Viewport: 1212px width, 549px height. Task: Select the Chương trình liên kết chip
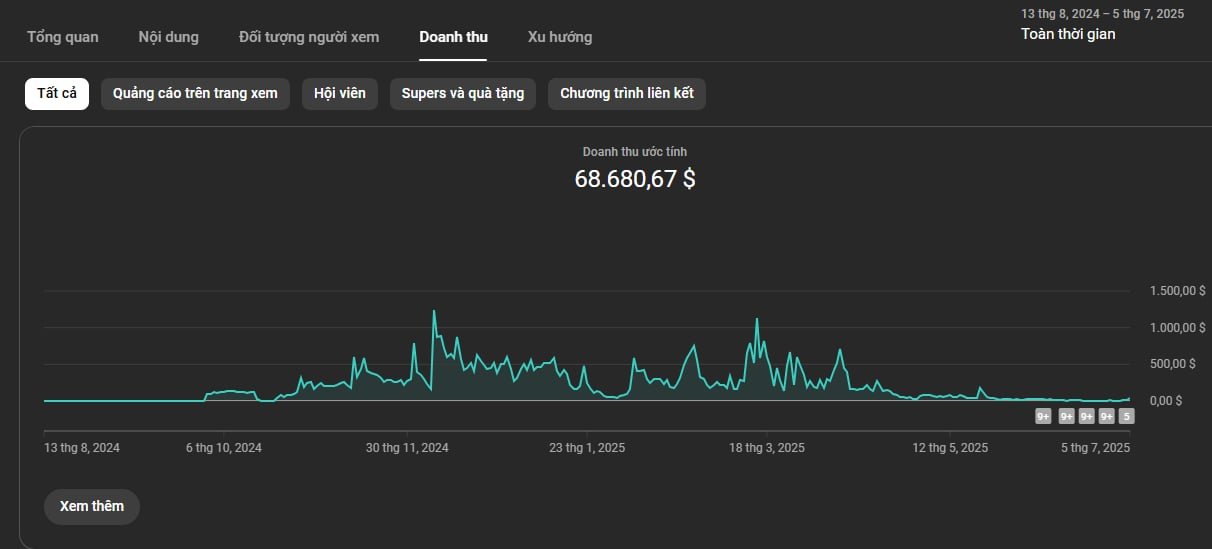pos(627,93)
